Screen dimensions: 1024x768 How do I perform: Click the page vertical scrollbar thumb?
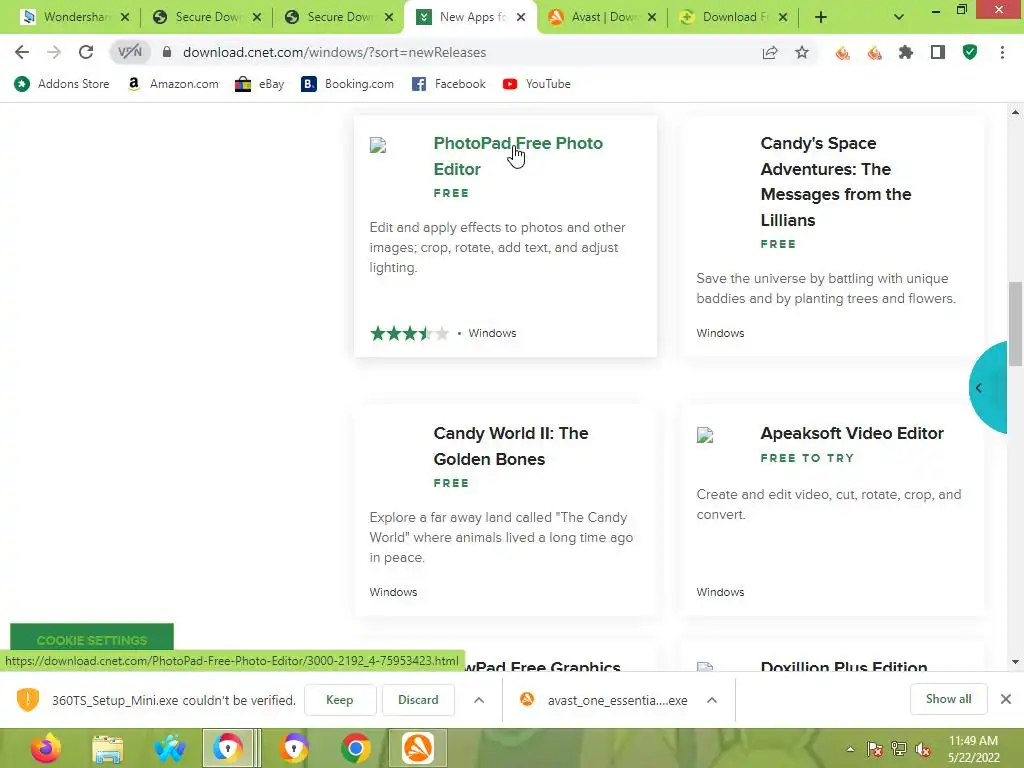(1015, 323)
